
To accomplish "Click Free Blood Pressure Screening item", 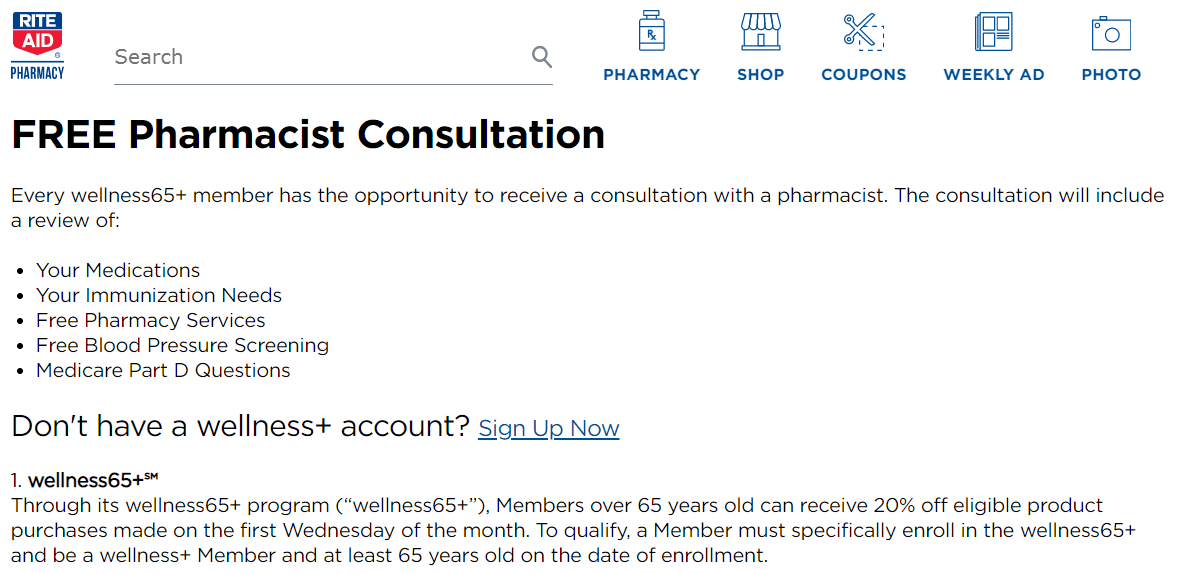I will click(x=183, y=345).
